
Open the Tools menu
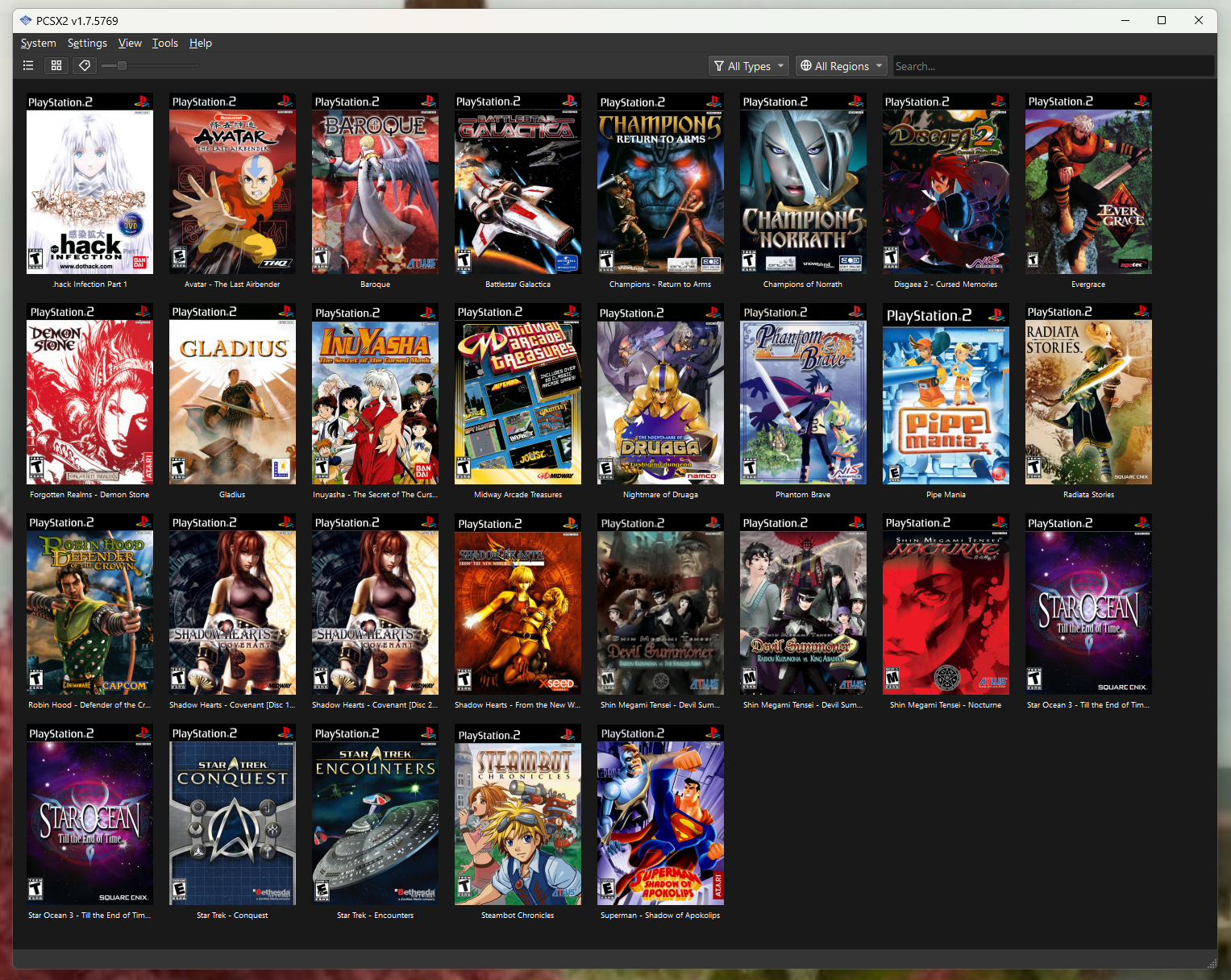coord(165,44)
